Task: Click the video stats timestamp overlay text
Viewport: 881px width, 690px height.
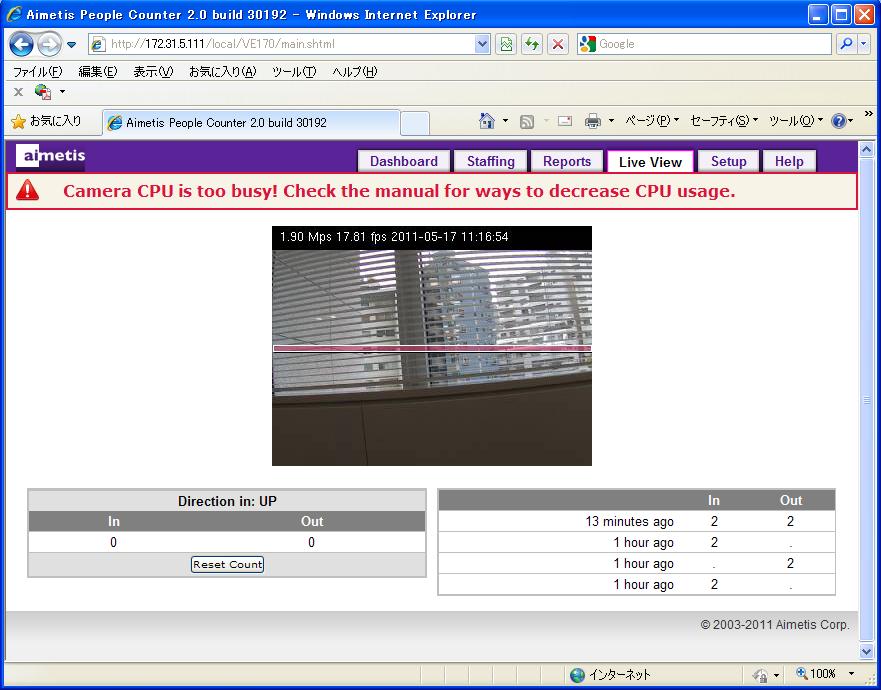Action: [x=394, y=237]
